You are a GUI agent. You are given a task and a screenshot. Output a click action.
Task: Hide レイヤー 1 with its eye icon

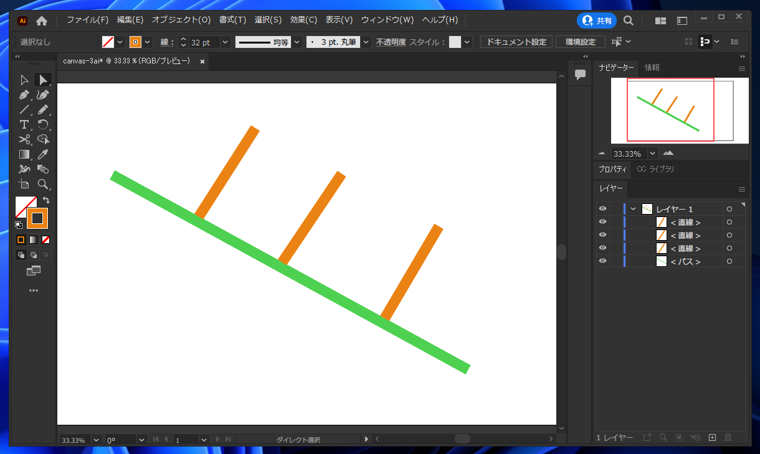click(x=602, y=209)
